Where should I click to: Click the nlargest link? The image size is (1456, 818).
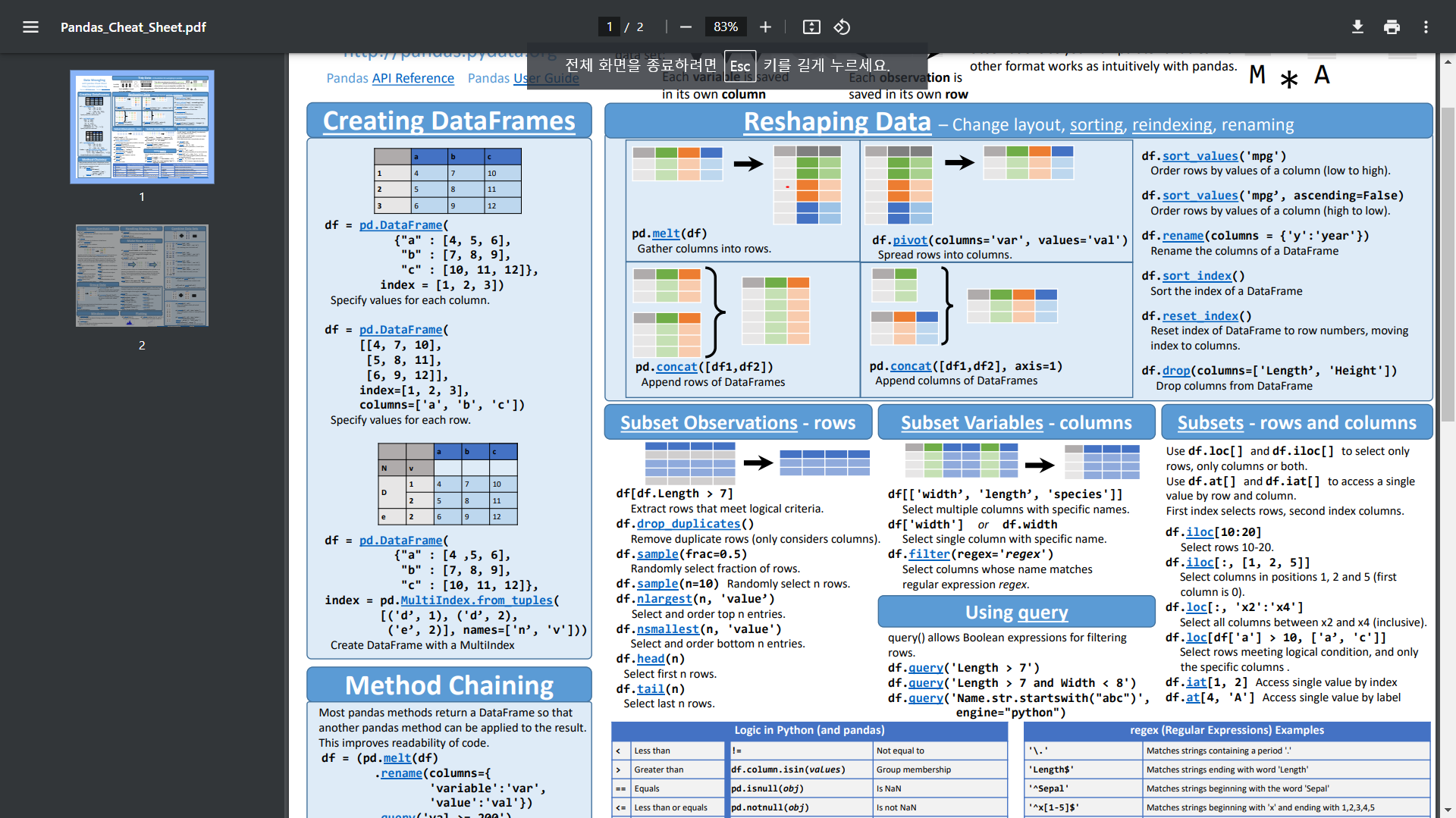664,599
